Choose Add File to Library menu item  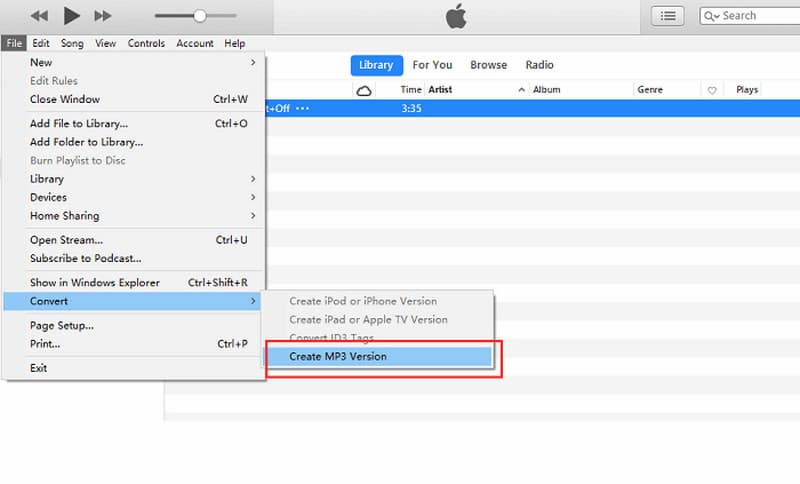tap(134, 123)
